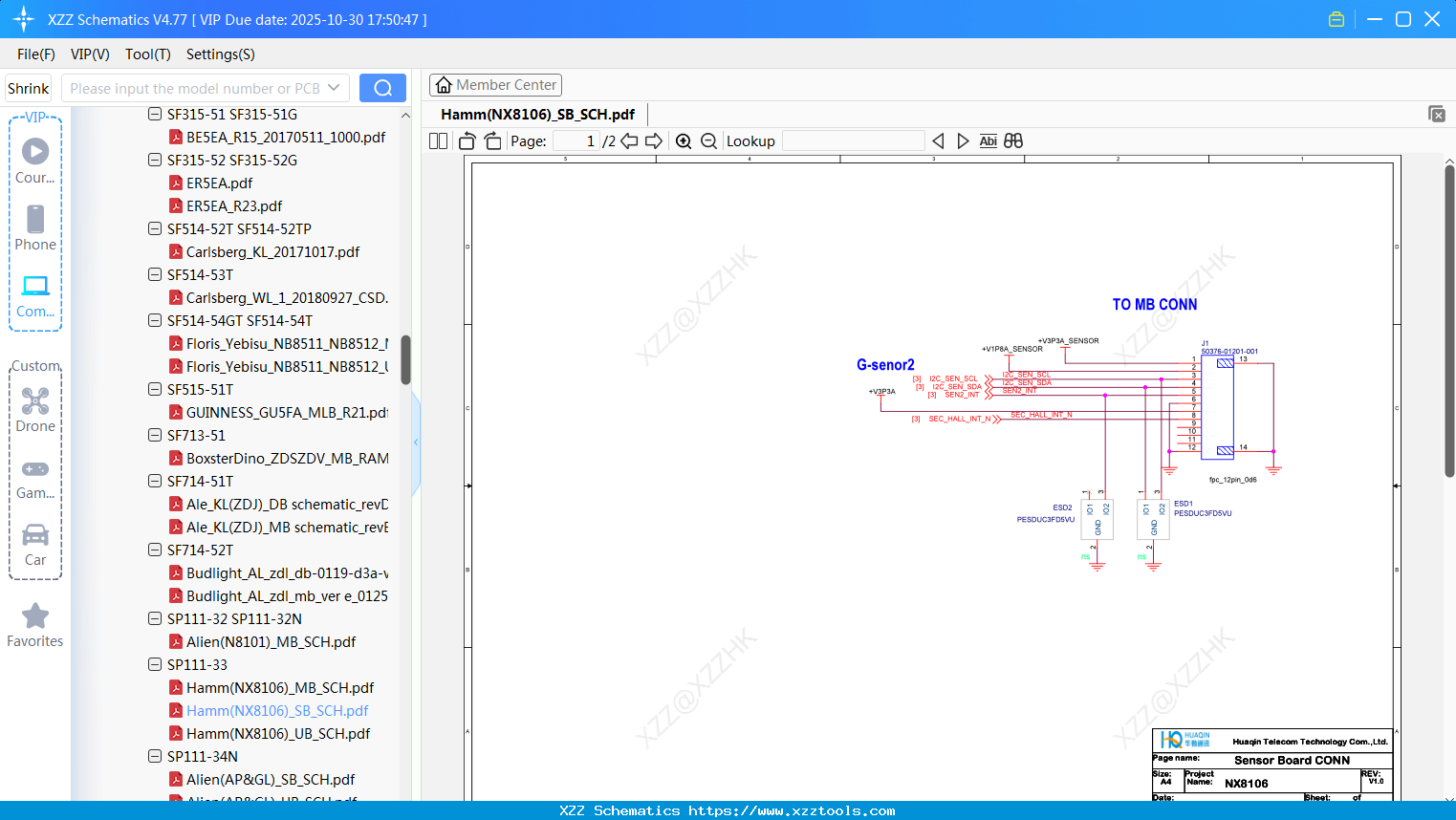Collapse the SF315-51 SF315-51G tree node

[155, 115]
